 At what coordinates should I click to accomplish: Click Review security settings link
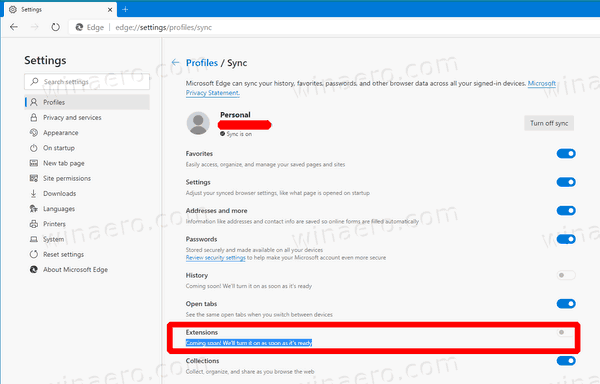pyautogui.click(x=215, y=258)
